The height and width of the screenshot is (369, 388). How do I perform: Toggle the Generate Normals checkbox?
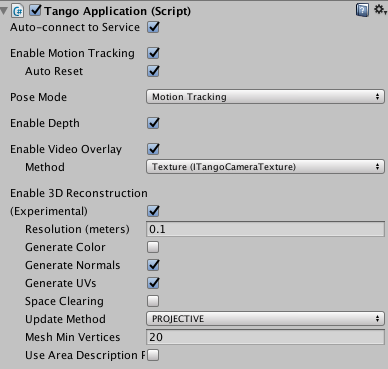(x=153, y=265)
